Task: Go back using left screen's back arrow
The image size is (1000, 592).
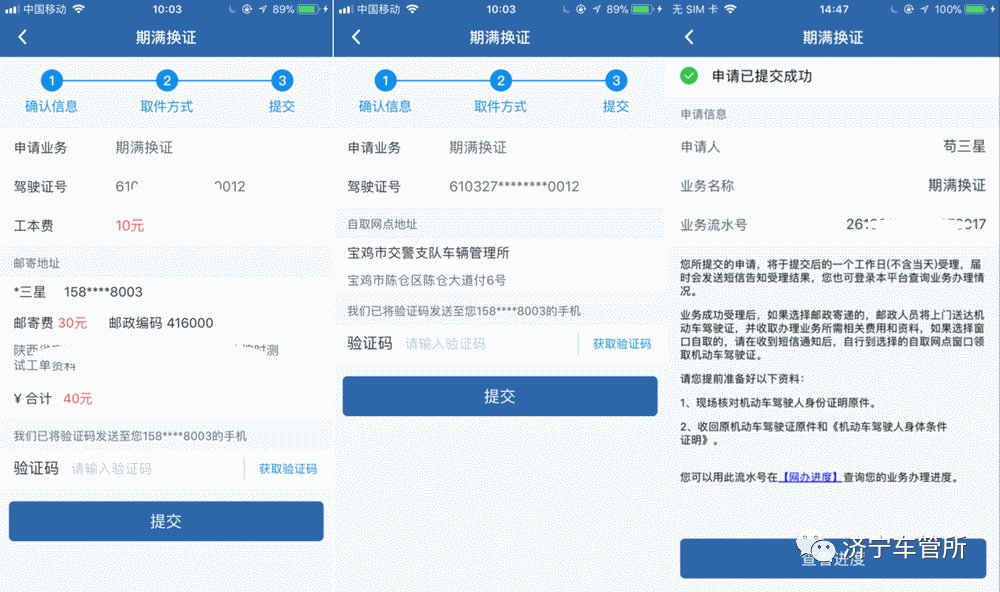Action: pos(23,37)
